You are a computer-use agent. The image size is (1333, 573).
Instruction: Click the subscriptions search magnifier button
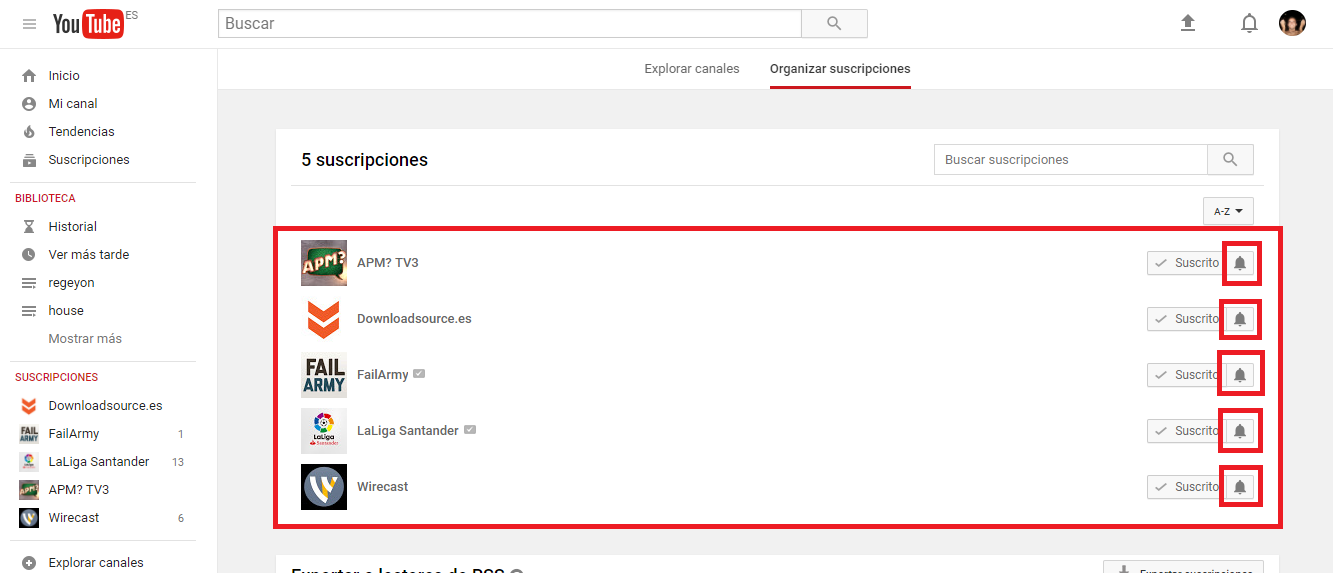click(x=1230, y=160)
